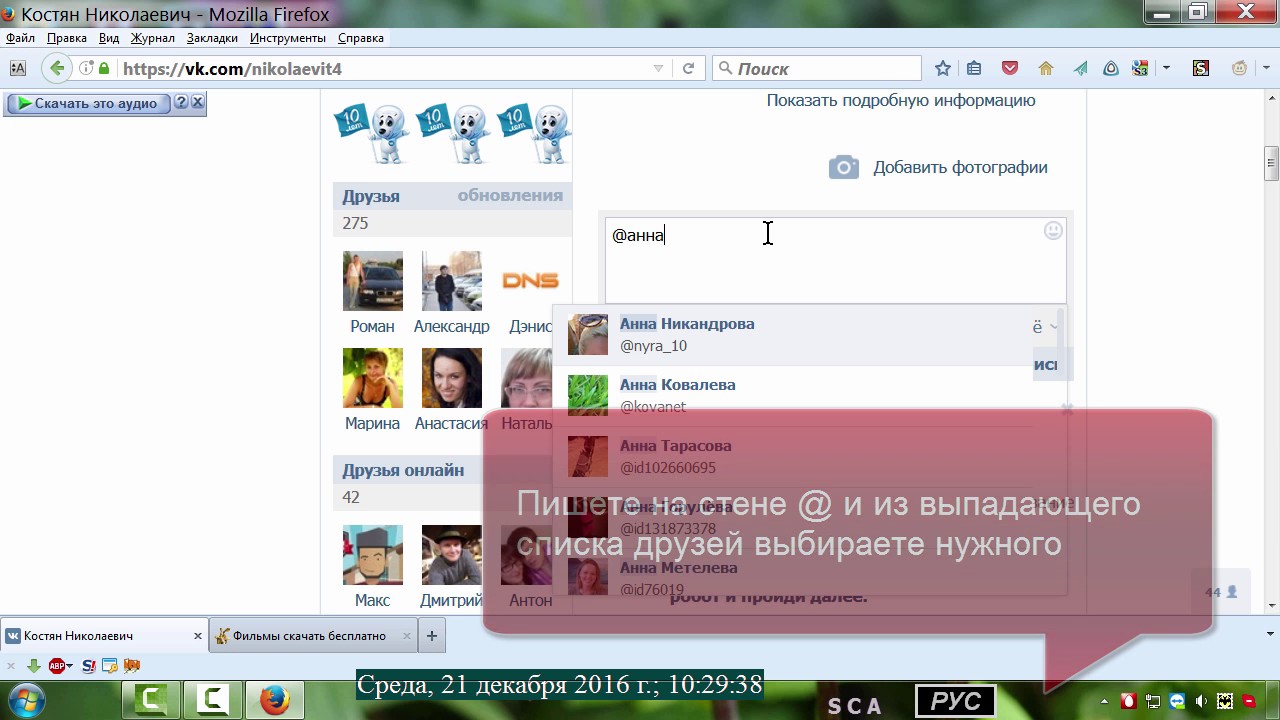Open friend Анастасия's avatar
Screen dimensions: 1280x720
coord(452,378)
